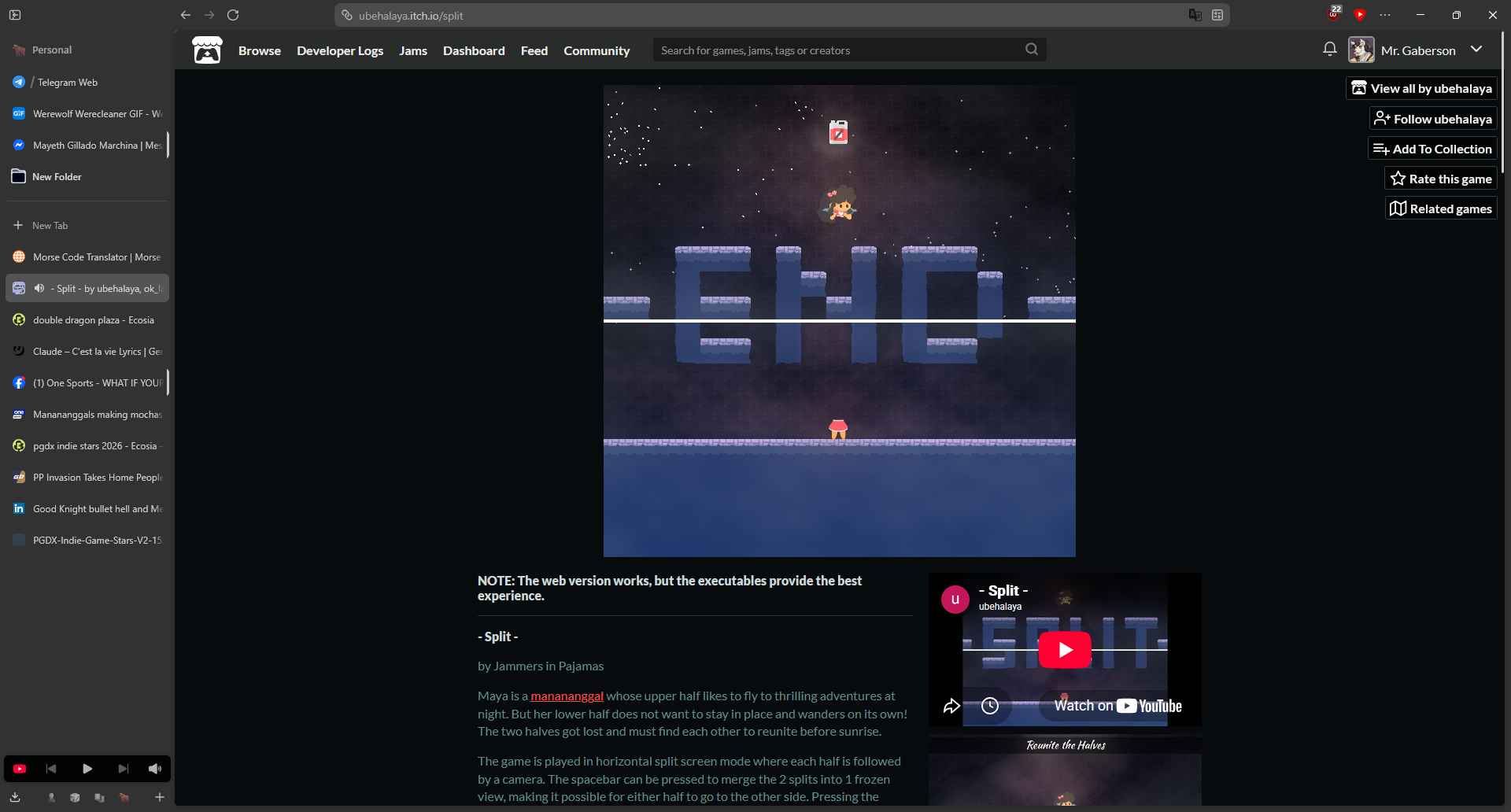
Task: Open the uBlock Origin extension icon
Action: pyautogui.click(x=1334, y=15)
